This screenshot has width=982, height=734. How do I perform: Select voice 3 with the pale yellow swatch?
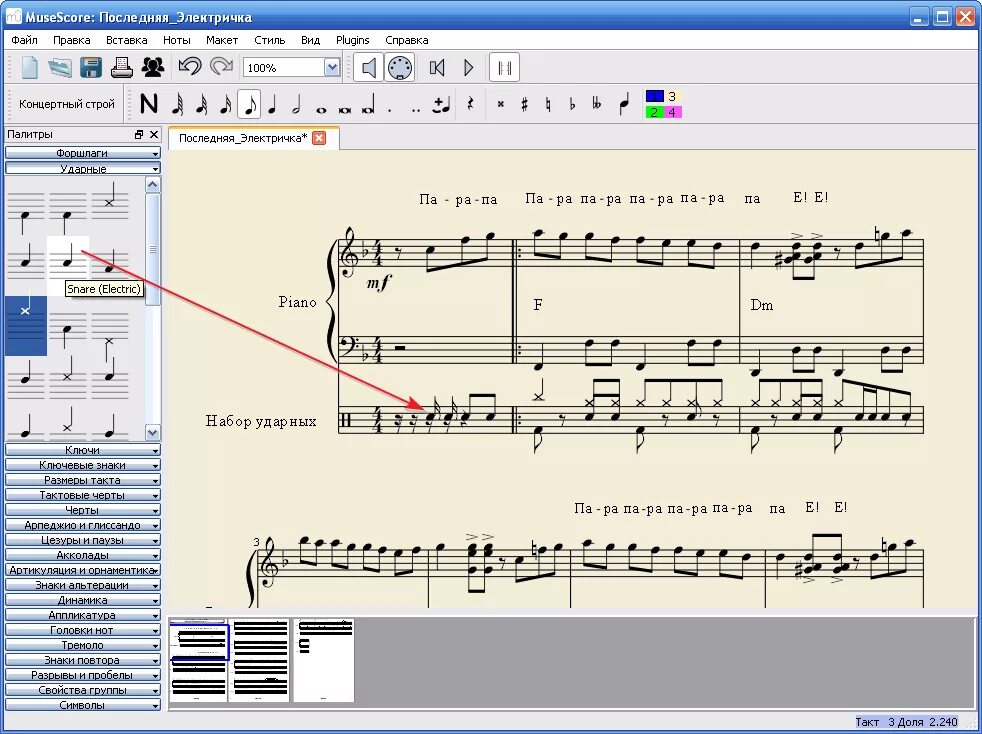(673, 96)
